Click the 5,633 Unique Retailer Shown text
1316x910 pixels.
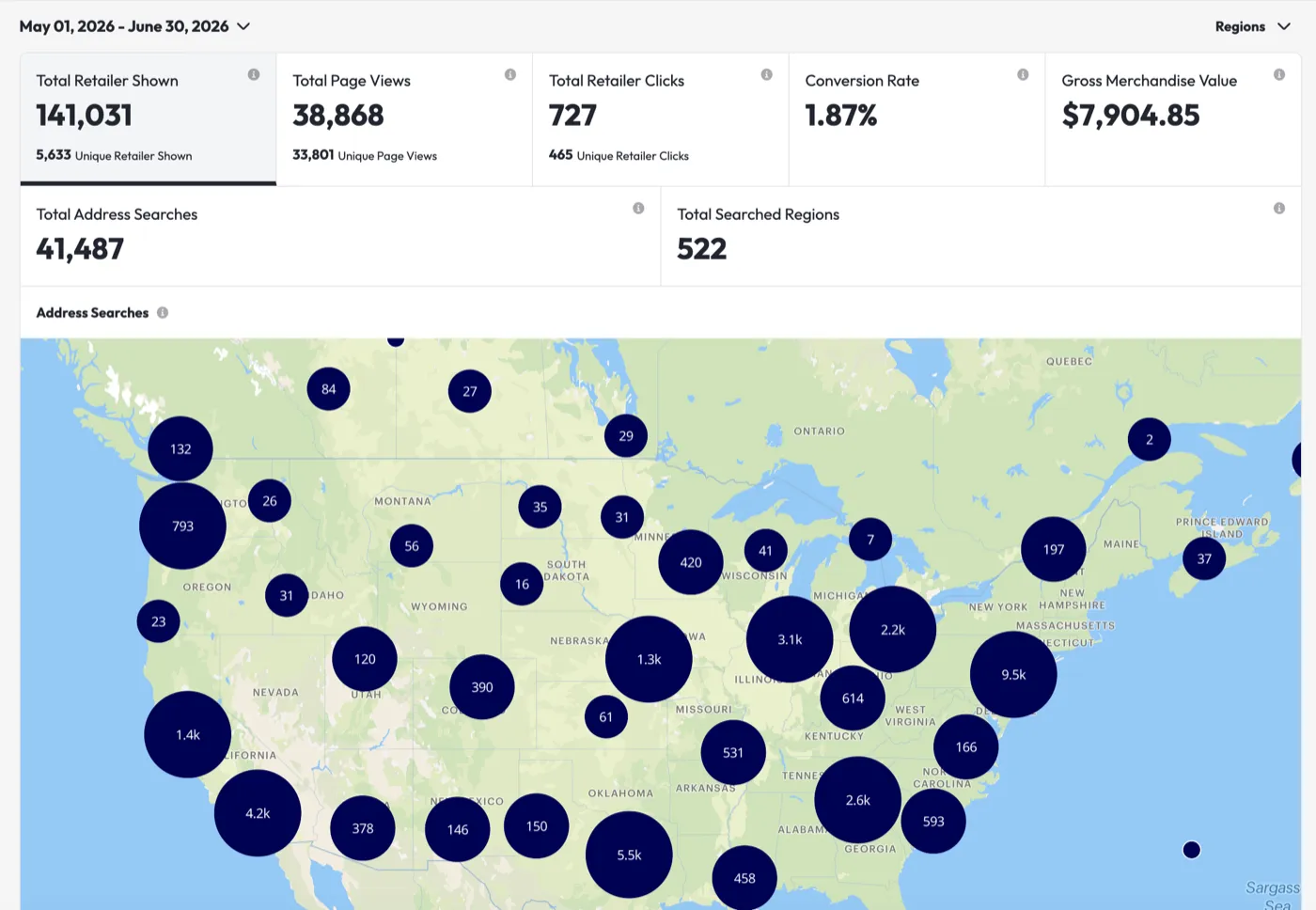pos(114,155)
